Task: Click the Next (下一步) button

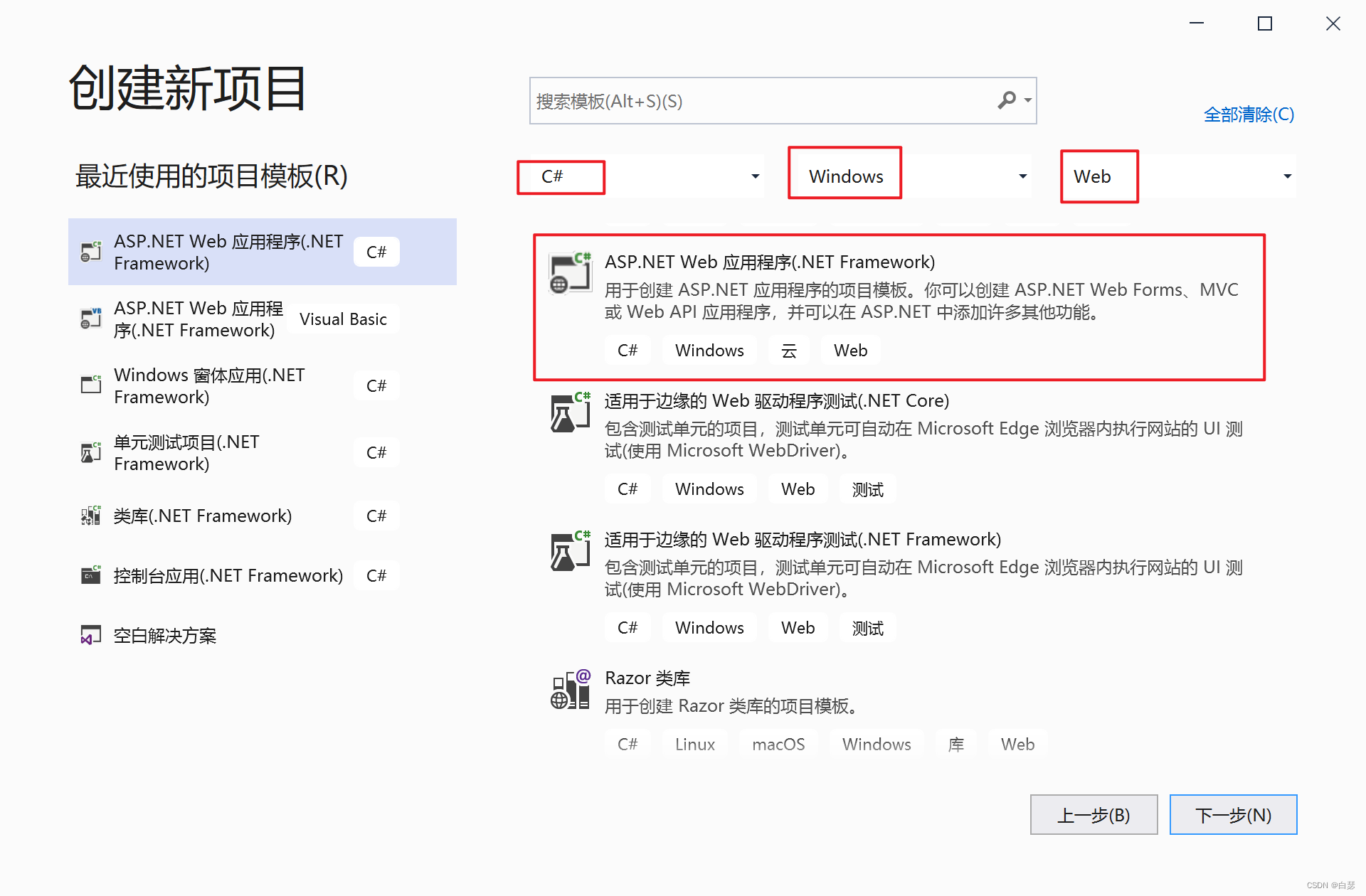Action: pyautogui.click(x=1234, y=815)
